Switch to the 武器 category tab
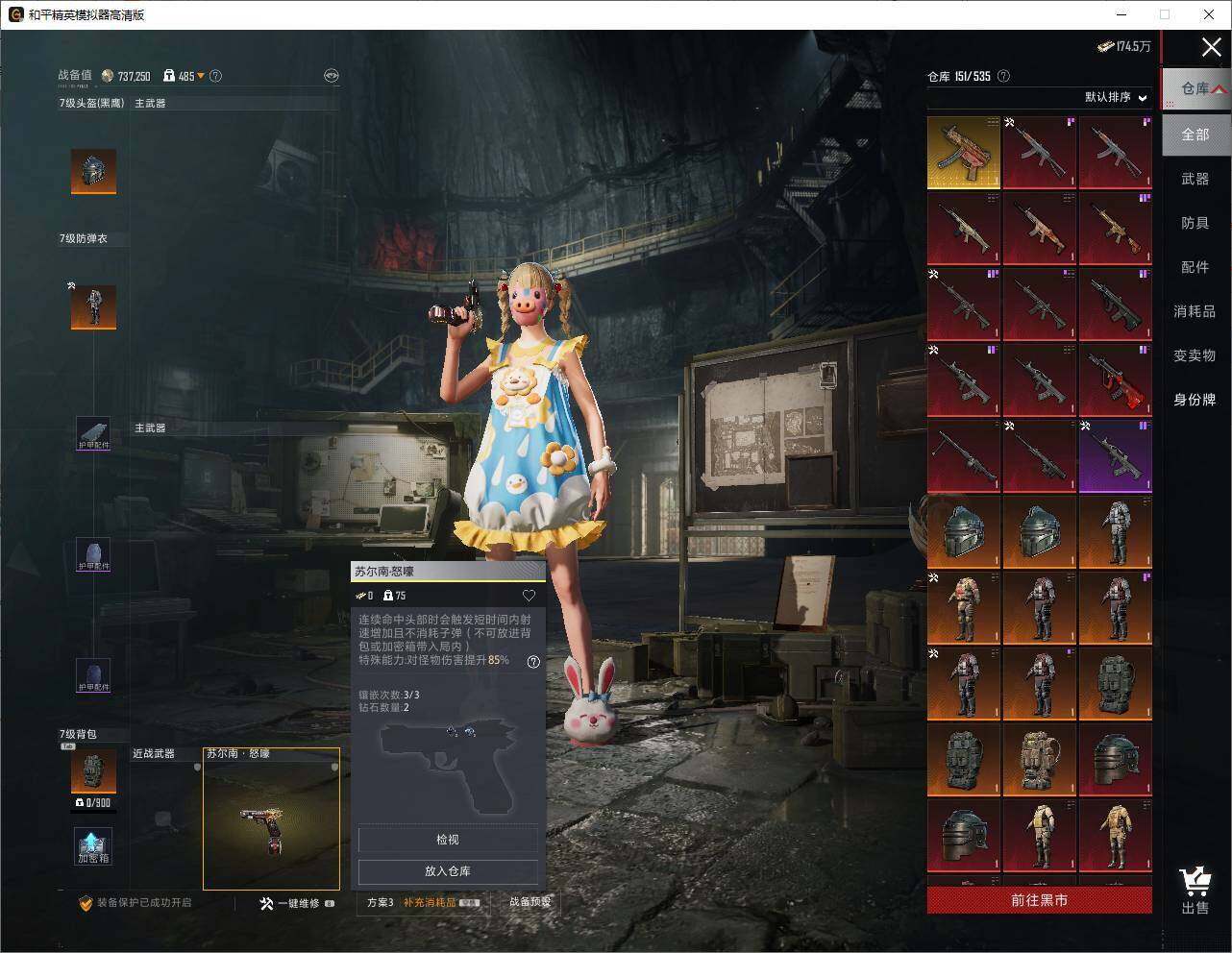This screenshot has height=953, width=1232. pyautogui.click(x=1195, y=179)
